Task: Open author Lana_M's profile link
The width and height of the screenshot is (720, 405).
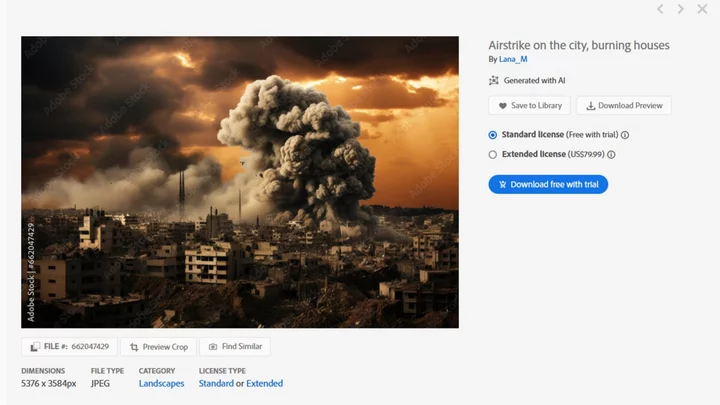Action: (513, 59)
